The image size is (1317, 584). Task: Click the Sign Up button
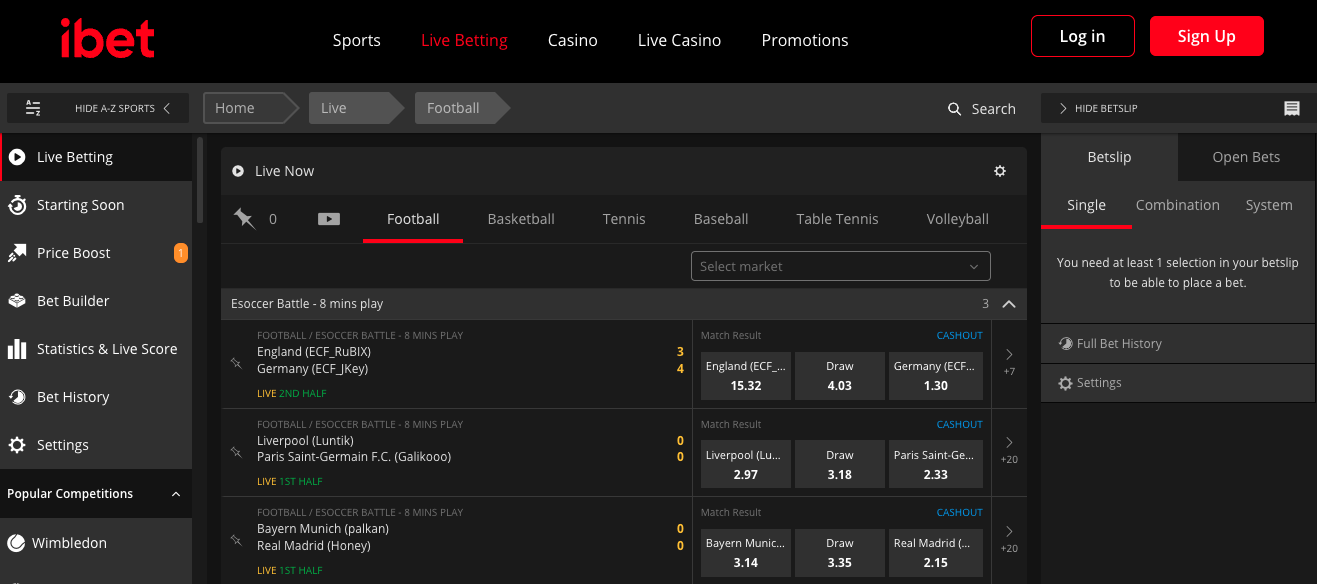point(1207,36)
